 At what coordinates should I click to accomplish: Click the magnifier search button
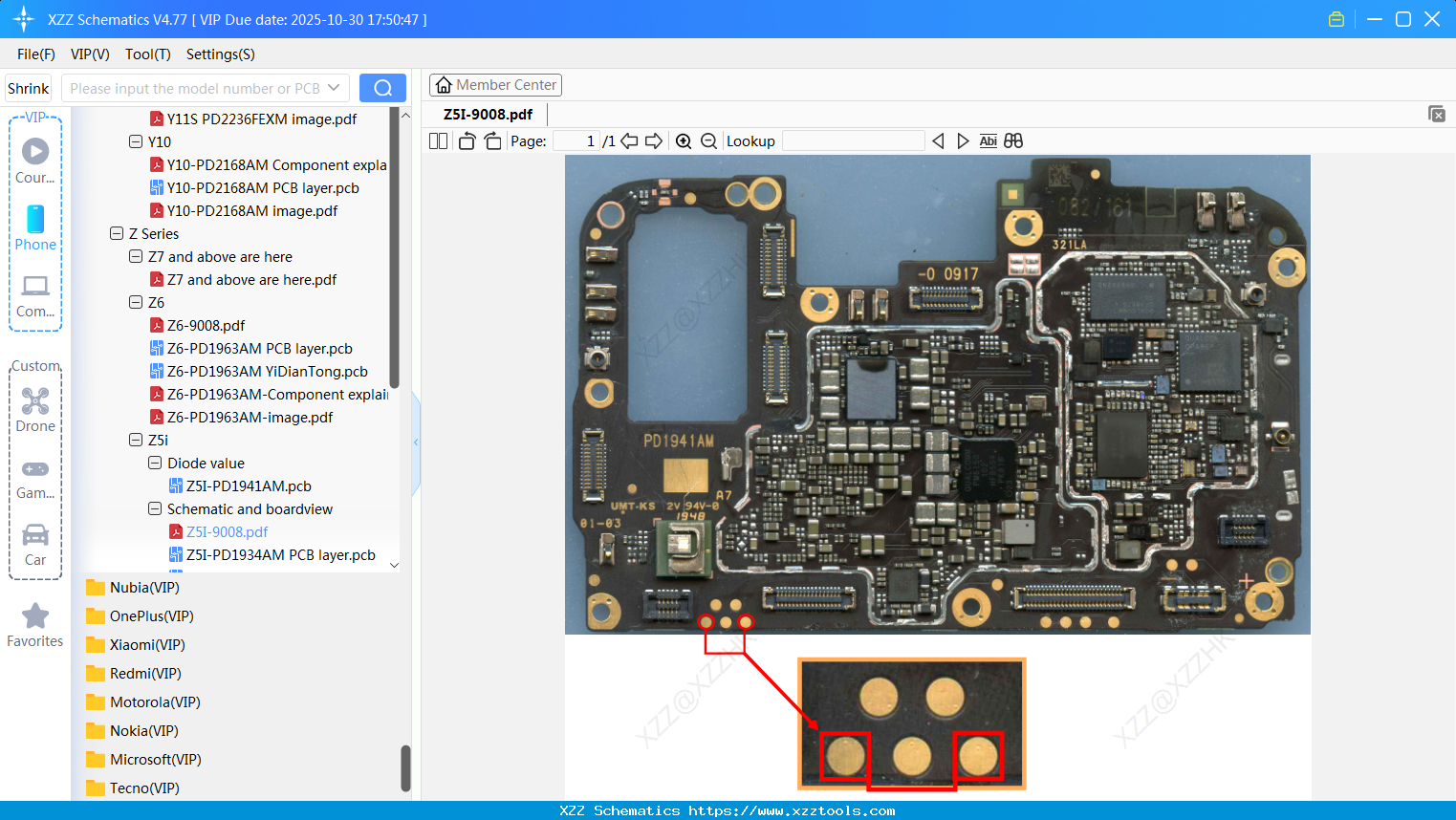382,88
